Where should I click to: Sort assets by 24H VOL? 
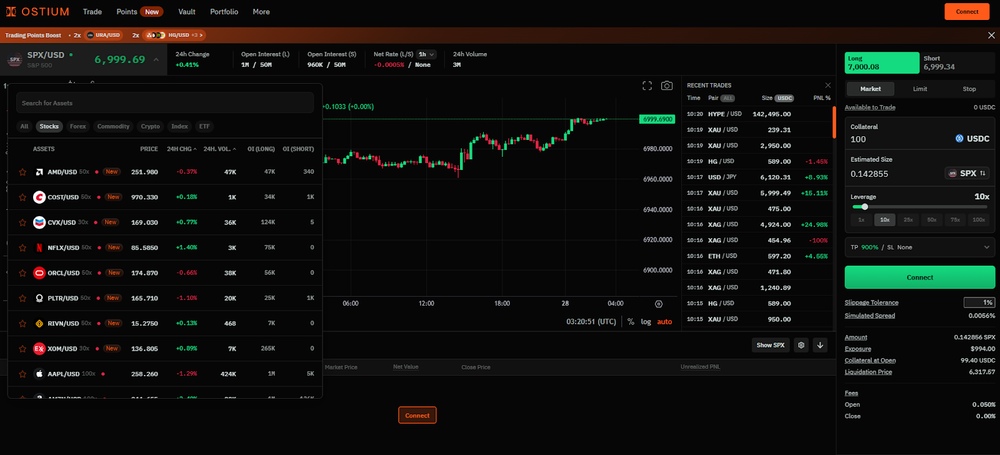tap(219, 149)
